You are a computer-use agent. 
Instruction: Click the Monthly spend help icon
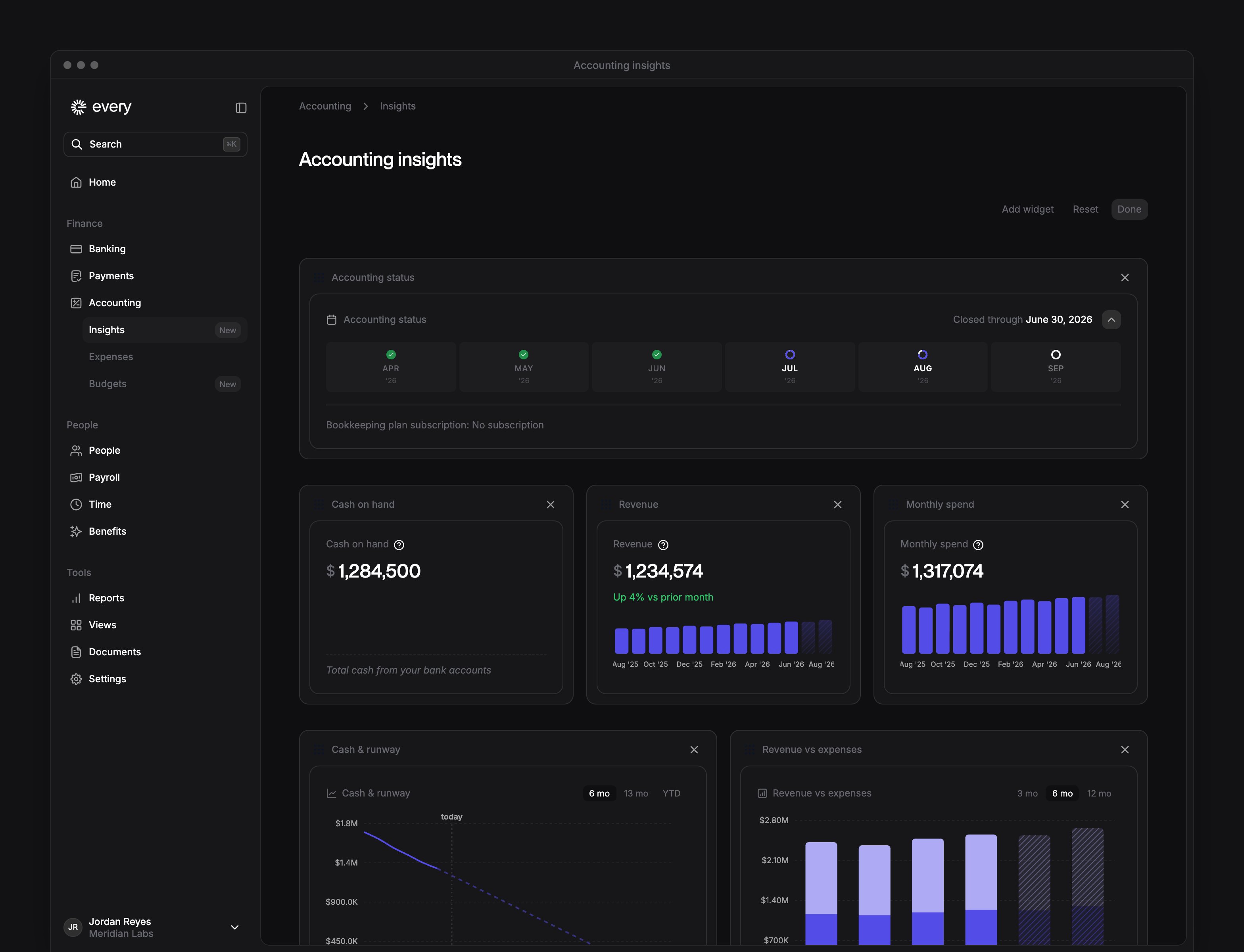pyautogui.click(x=978, y=545)
